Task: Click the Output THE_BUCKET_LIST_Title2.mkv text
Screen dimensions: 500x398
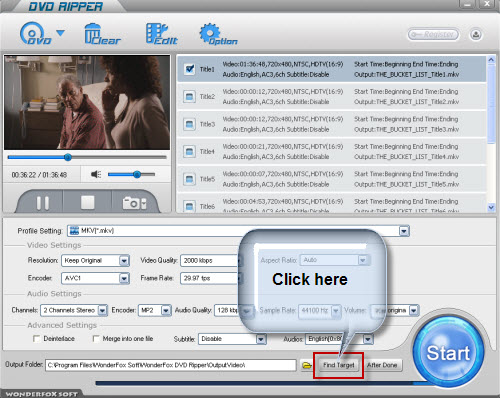Action: tap(406, 102)
